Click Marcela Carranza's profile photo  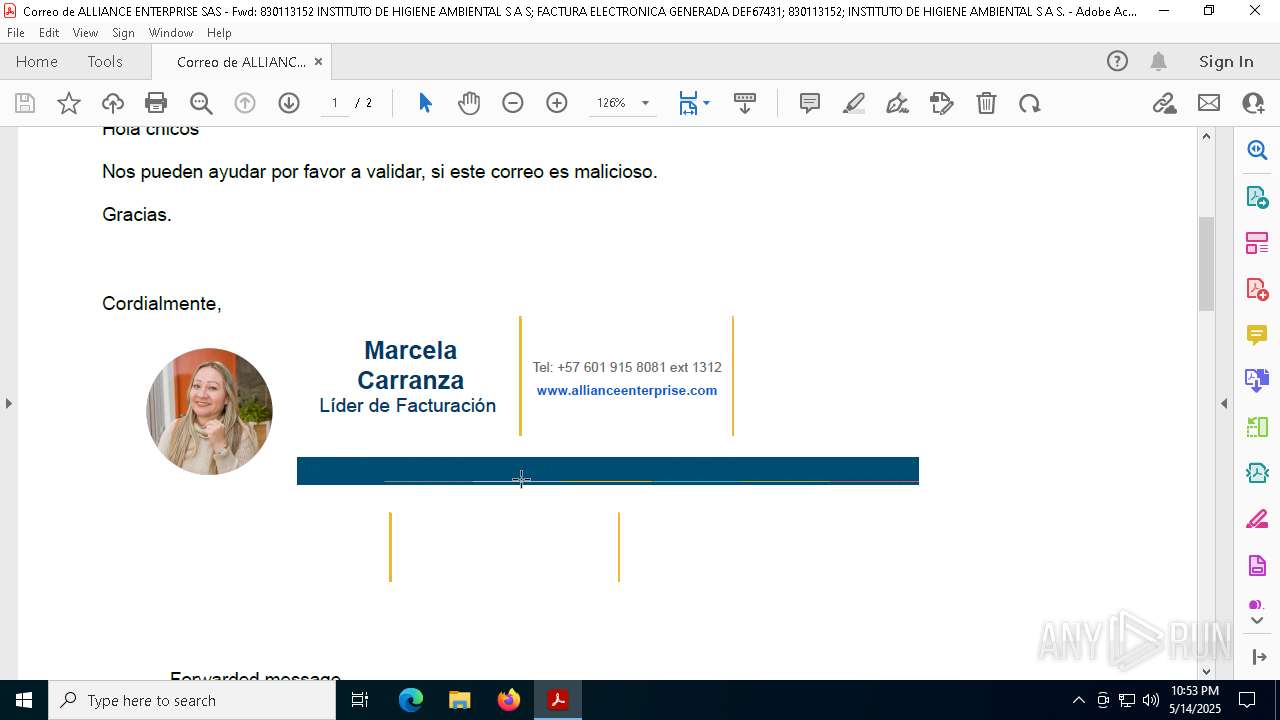point(209,411)
